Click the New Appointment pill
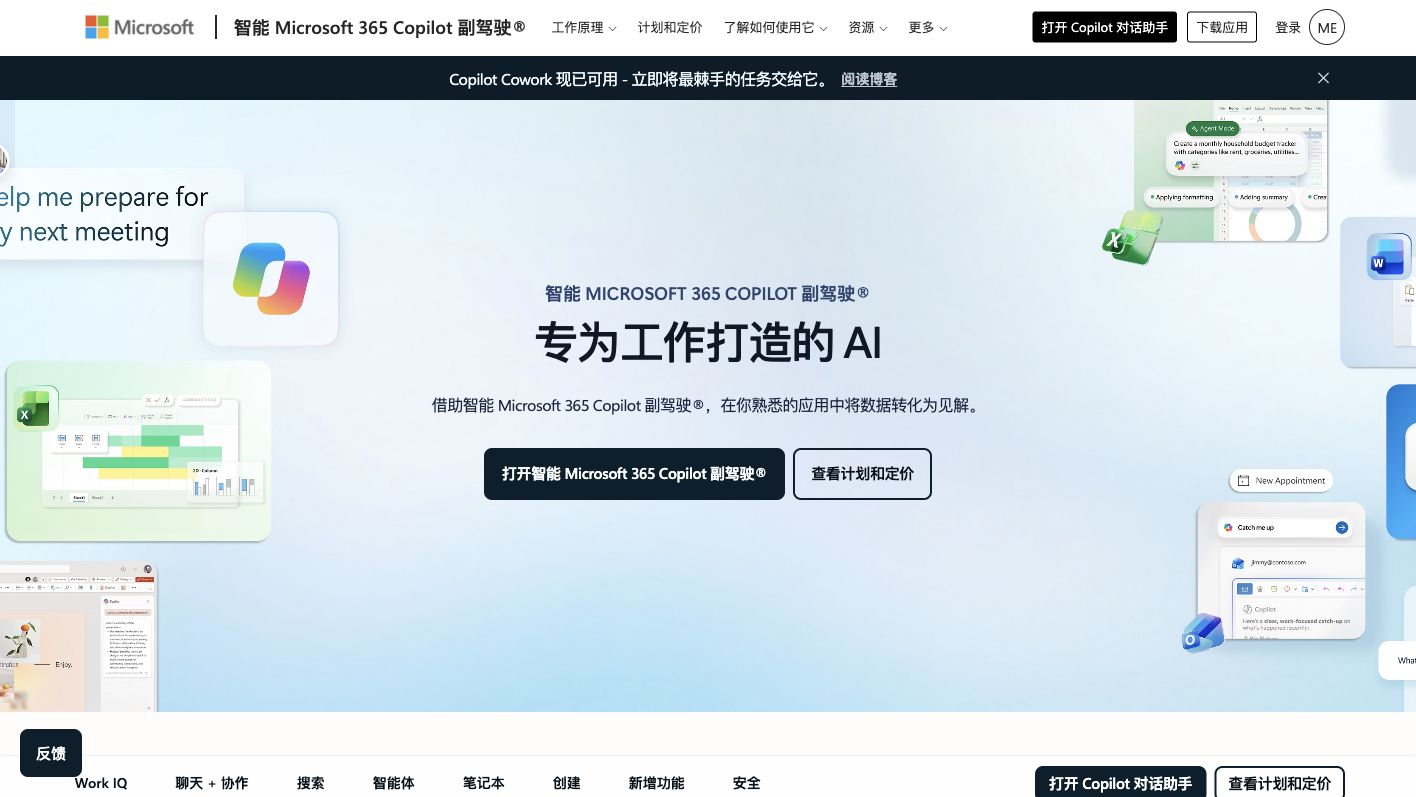The image size is (1416, 797). 1281,481
